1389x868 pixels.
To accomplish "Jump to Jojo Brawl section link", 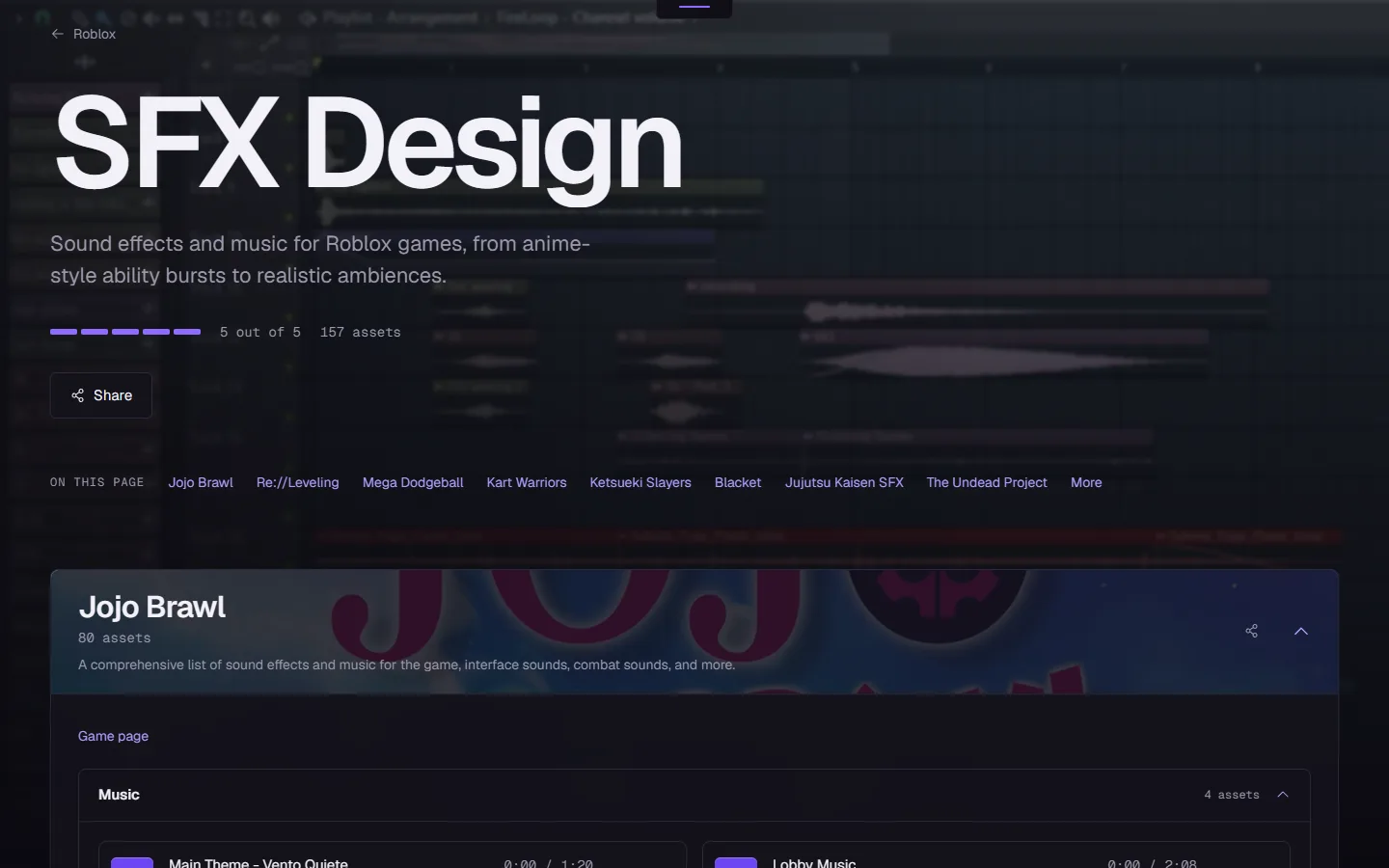I will click(x=201, y=482).
